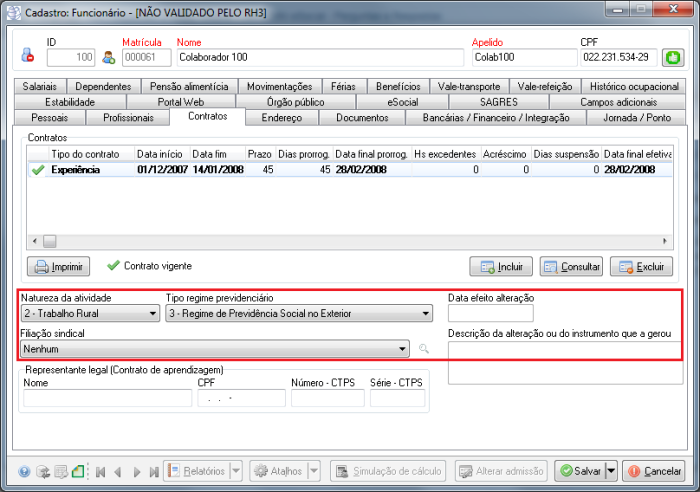Click the green icon next to CPF field
700x492 pixels.
pos(673,58)
